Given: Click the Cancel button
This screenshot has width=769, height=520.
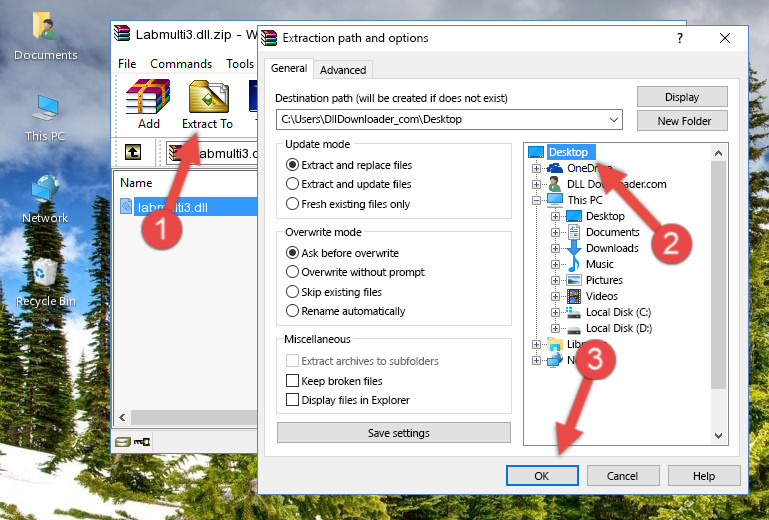Looking at the screenshot, I should tap(622, 476).
